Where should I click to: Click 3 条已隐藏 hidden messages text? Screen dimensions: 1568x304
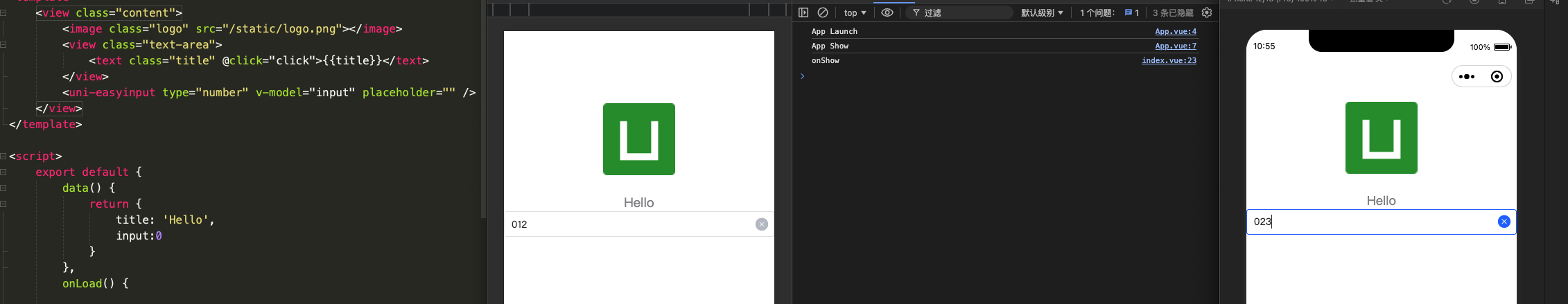pyautogui.click(x=1173, y=12)
